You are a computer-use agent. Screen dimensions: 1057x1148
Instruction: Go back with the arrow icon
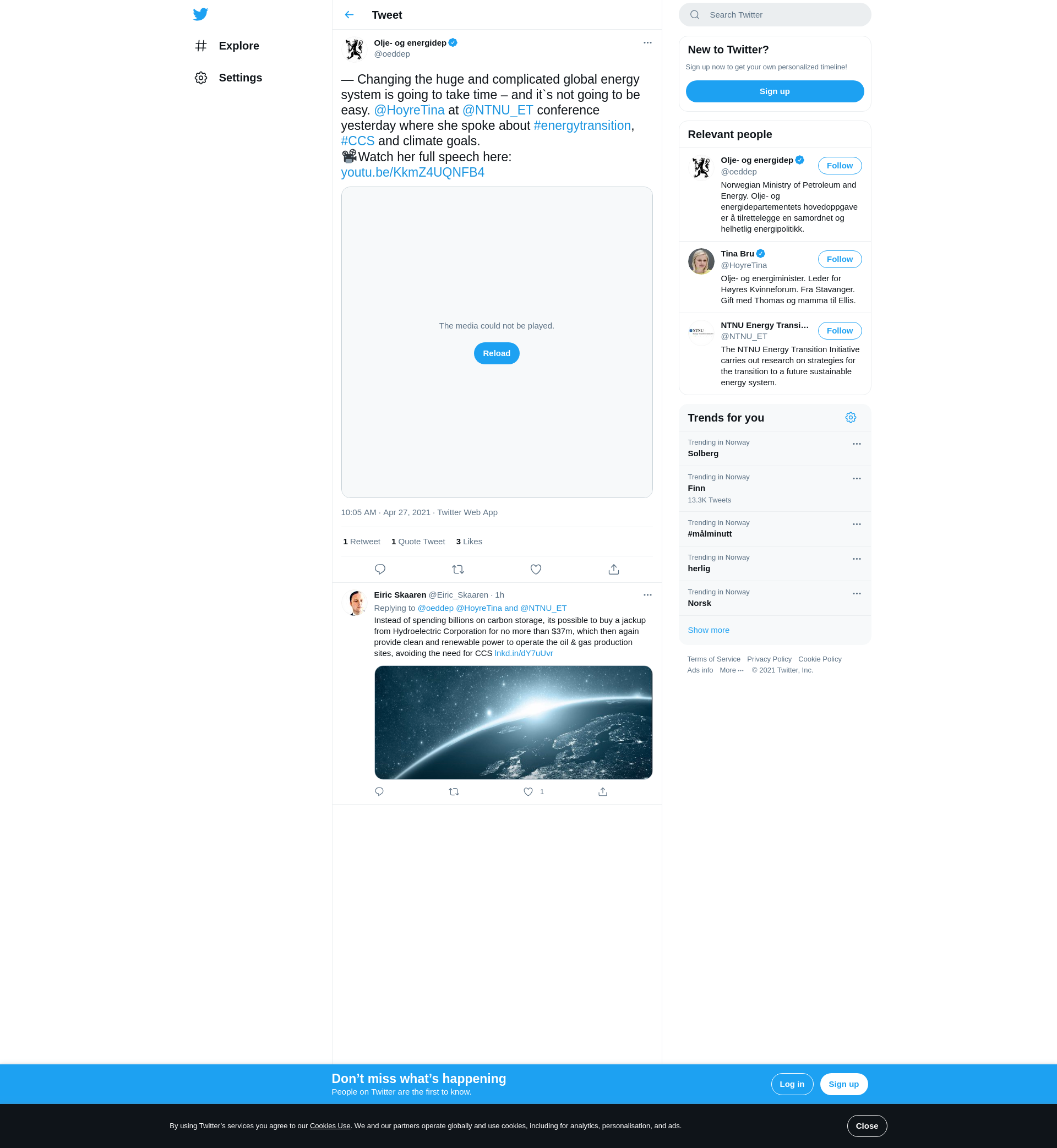[349, 15]
